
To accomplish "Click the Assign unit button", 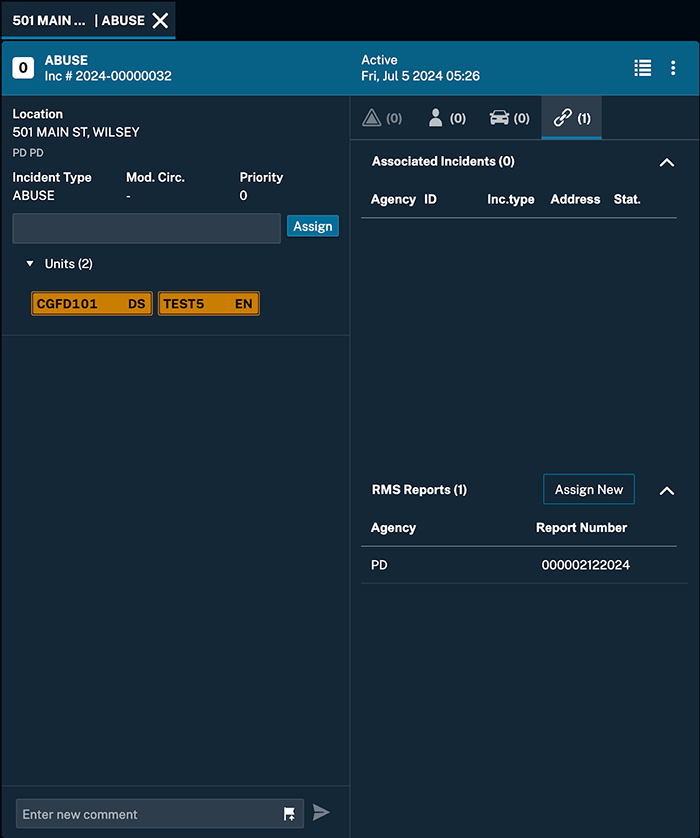I will pyautogui.click(x=313, y=227).
